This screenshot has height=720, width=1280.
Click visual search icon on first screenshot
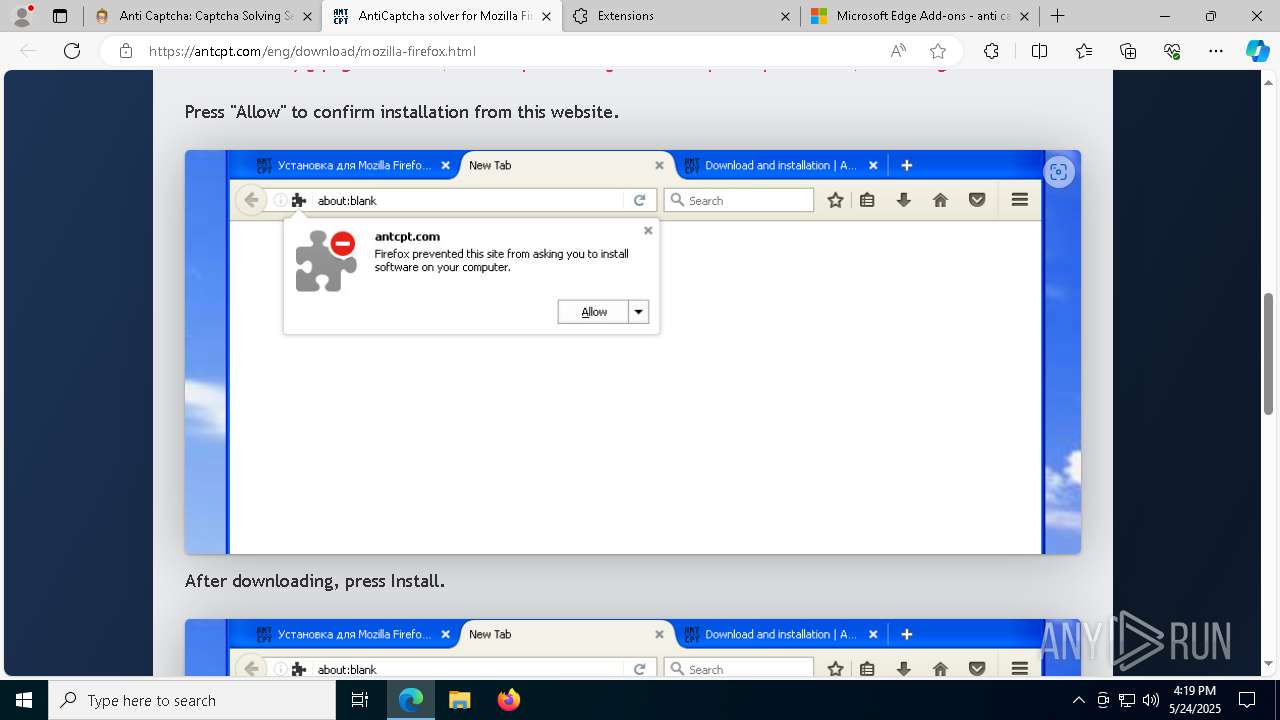click(1058, 172)
